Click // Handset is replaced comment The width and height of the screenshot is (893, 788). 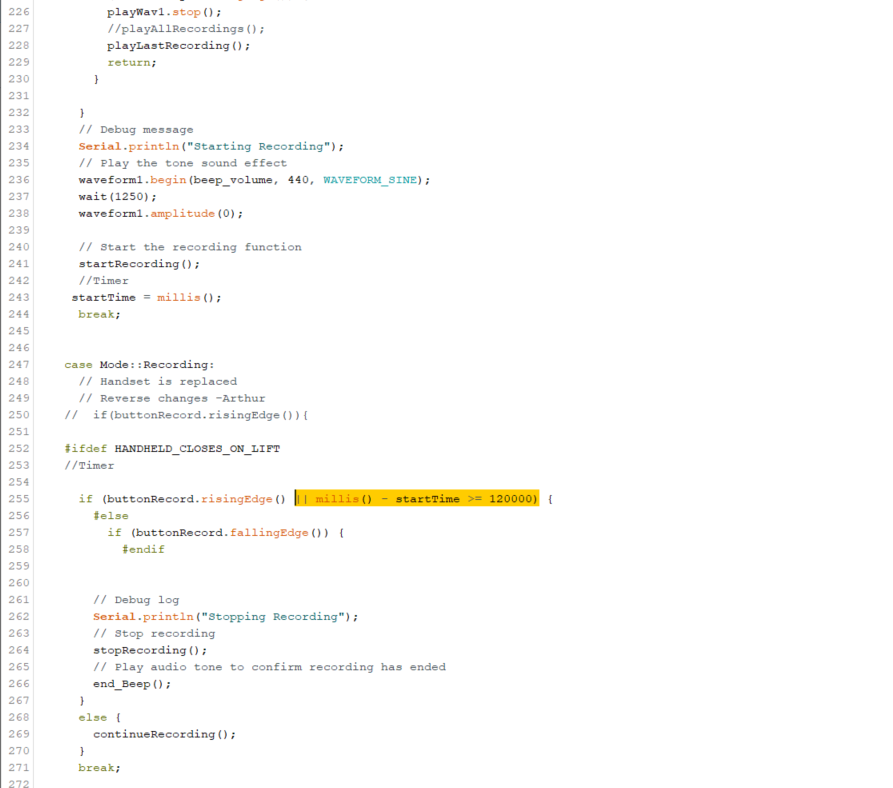coord(158,381)
